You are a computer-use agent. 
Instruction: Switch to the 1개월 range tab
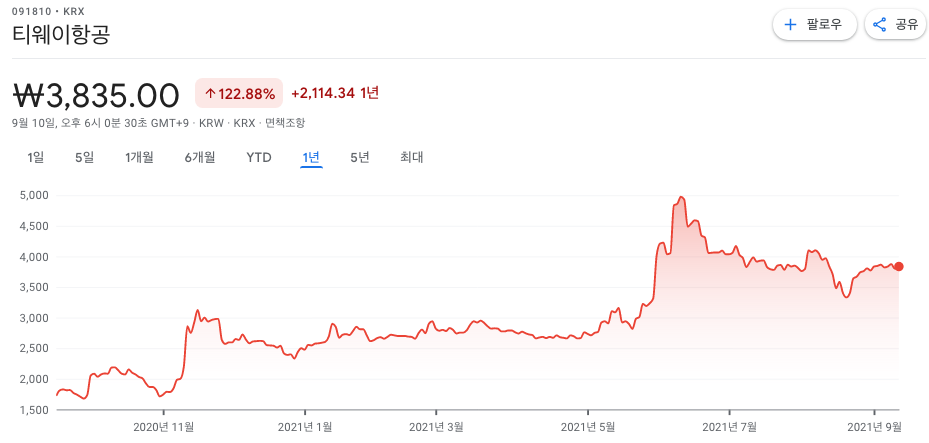[139, 158]
